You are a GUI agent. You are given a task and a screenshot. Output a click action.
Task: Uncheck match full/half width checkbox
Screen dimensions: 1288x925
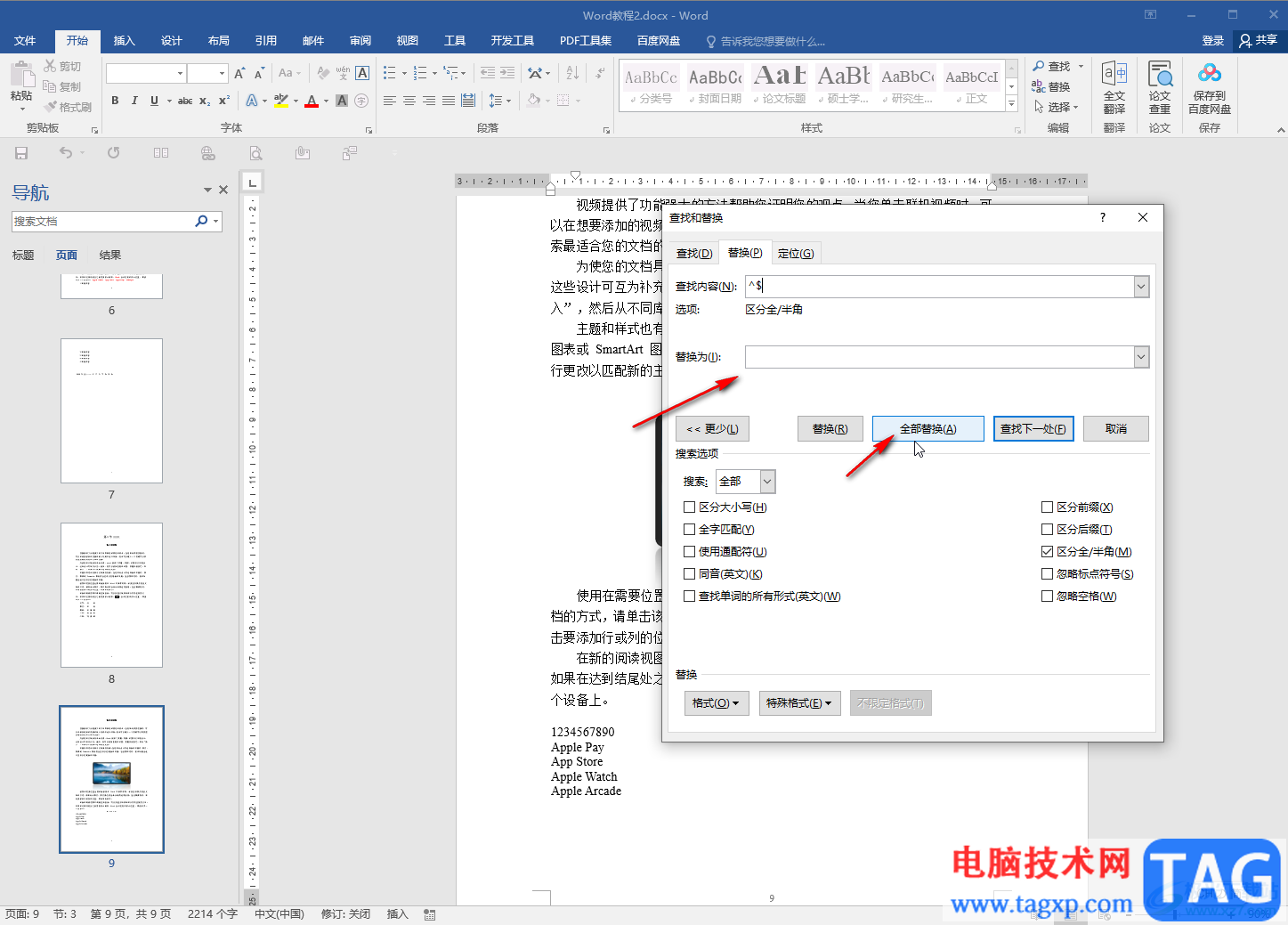(1047, 552)
